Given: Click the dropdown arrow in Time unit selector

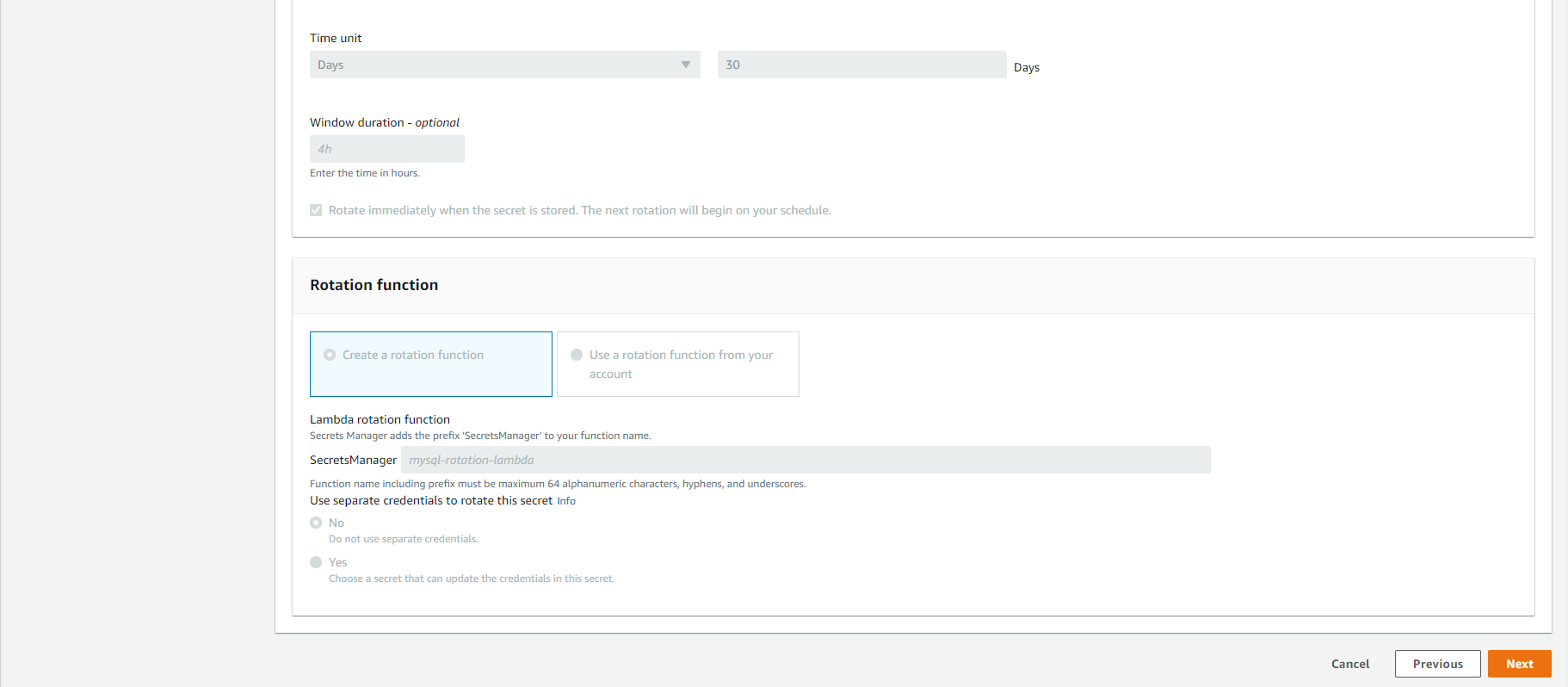Looking at the screenshot, I should point(686,65).
